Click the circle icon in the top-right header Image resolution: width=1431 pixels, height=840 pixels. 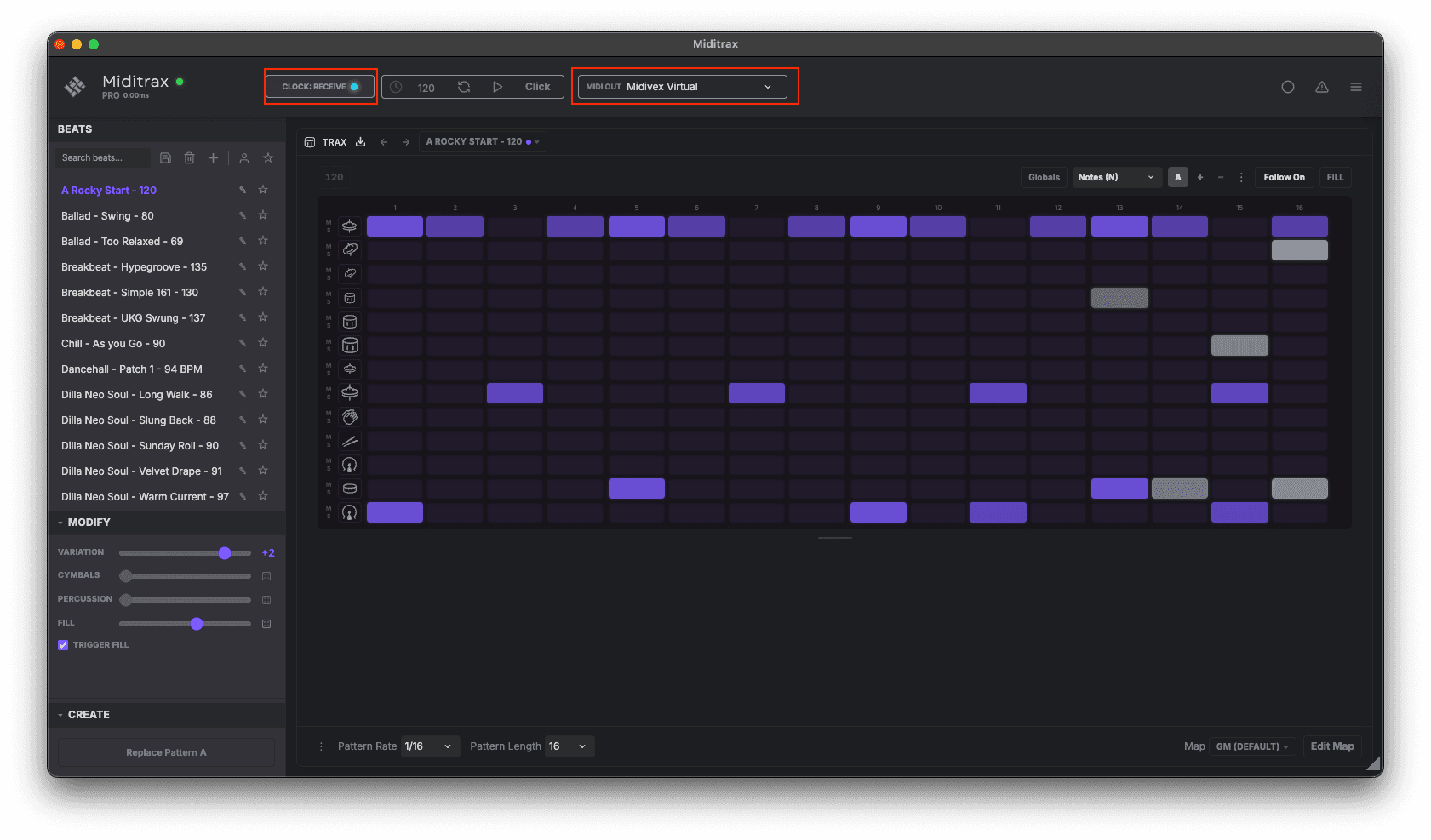click(1288, 87)
